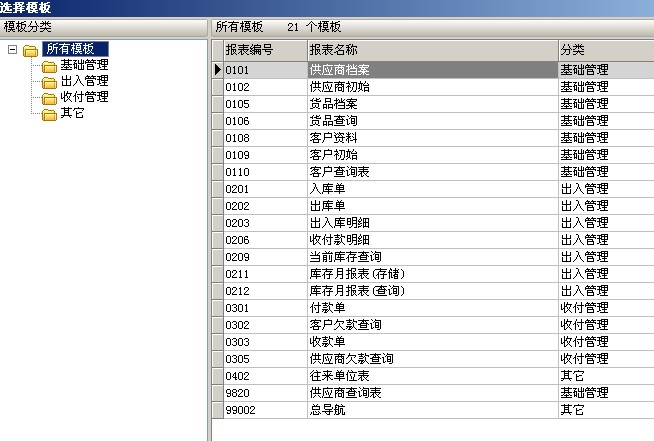Select 出入管理 category in tree
The image size is (654, 441).
click(x=84, y=81)
